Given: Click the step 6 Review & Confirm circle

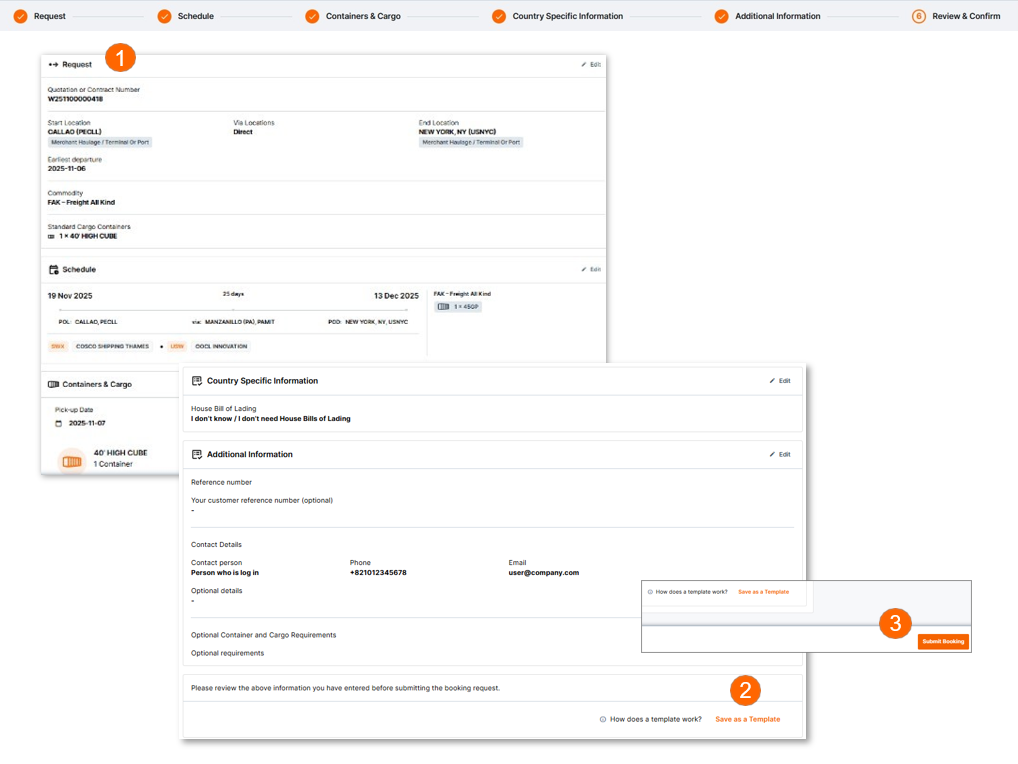Looking at the screenshot, I should [918, 16].
